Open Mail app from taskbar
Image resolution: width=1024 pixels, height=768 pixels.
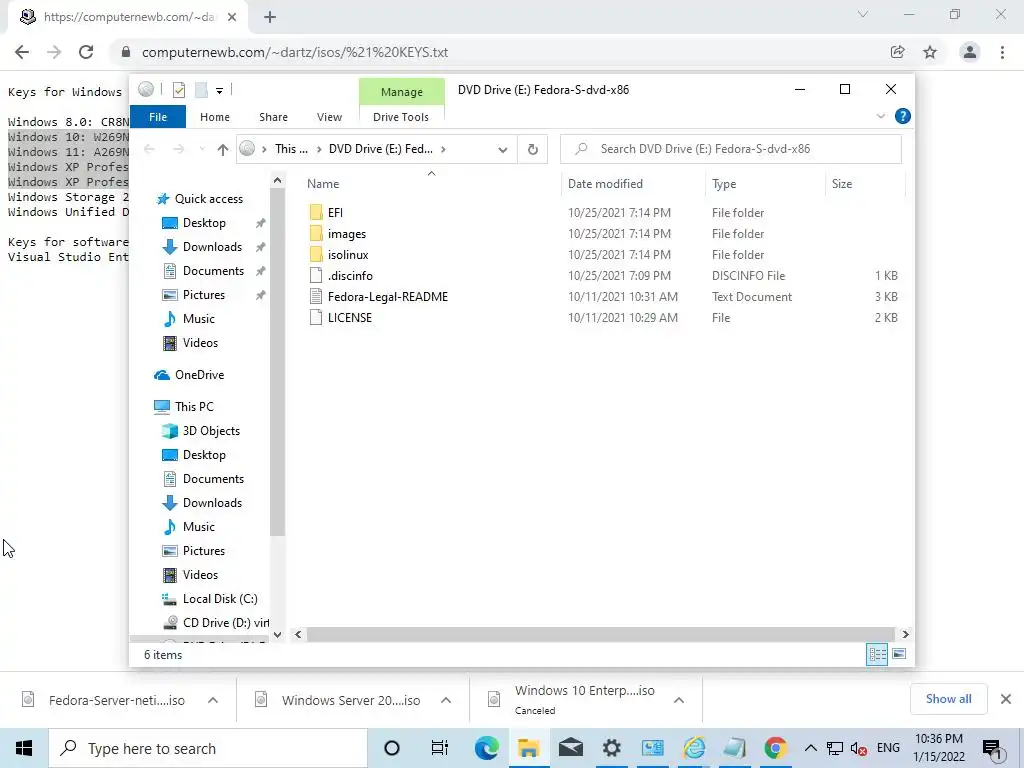point(570,748)
